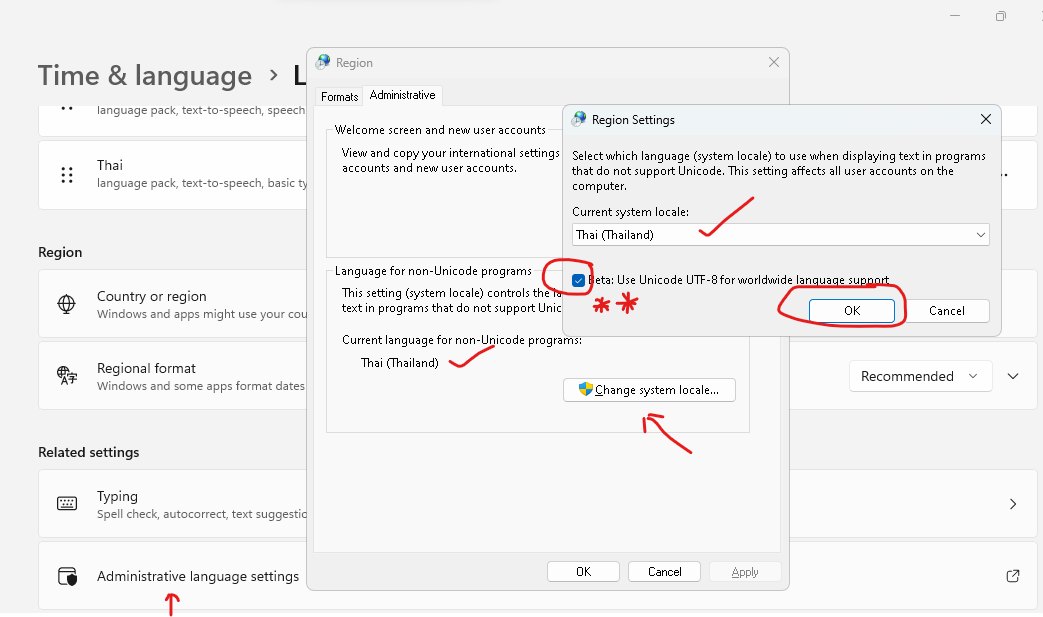Image resolution: width=1043 pixels, height=617 pixels.
Task: Open the Recommended regional format dropdown
Action: pyautogui.click(x=920, y=376)
